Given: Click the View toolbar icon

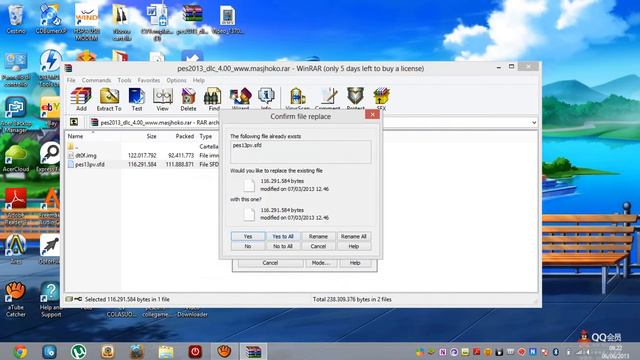Looking at the screenshot, I should coord(162,99).
